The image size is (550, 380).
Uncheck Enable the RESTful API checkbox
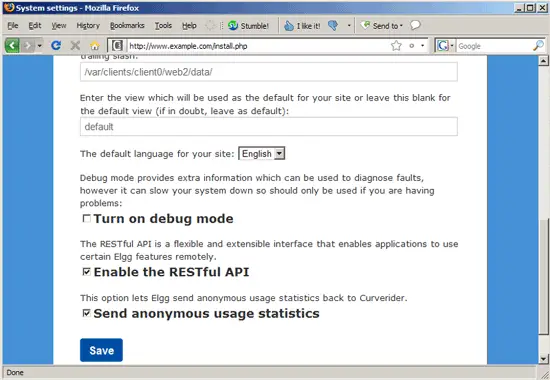[x=86, y=272]
